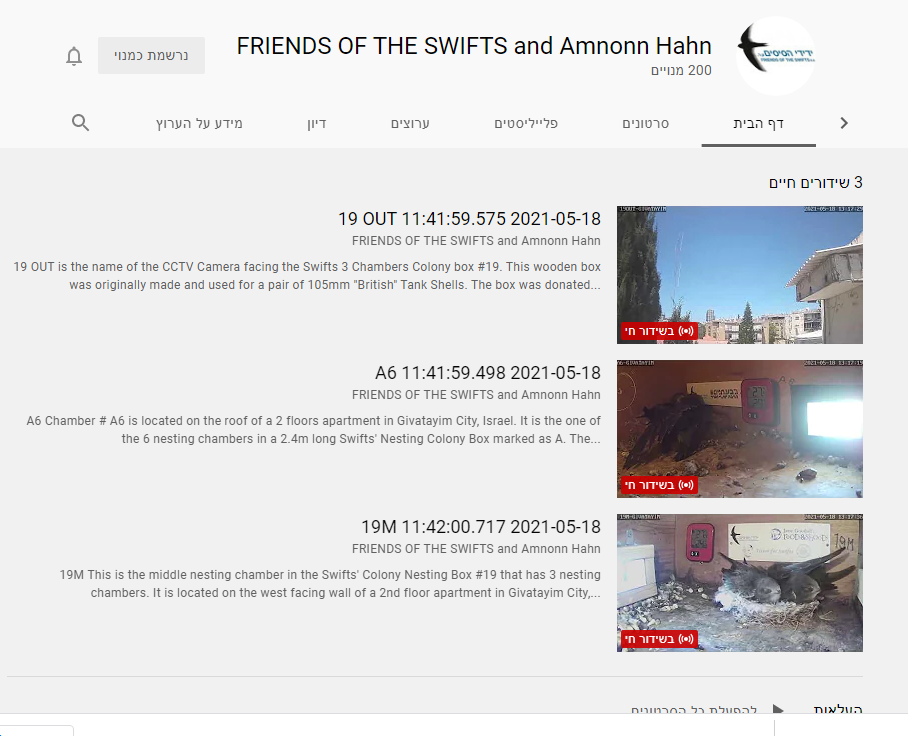Open the 19 OUT outdoor camera thumbnail

(739, 275)
